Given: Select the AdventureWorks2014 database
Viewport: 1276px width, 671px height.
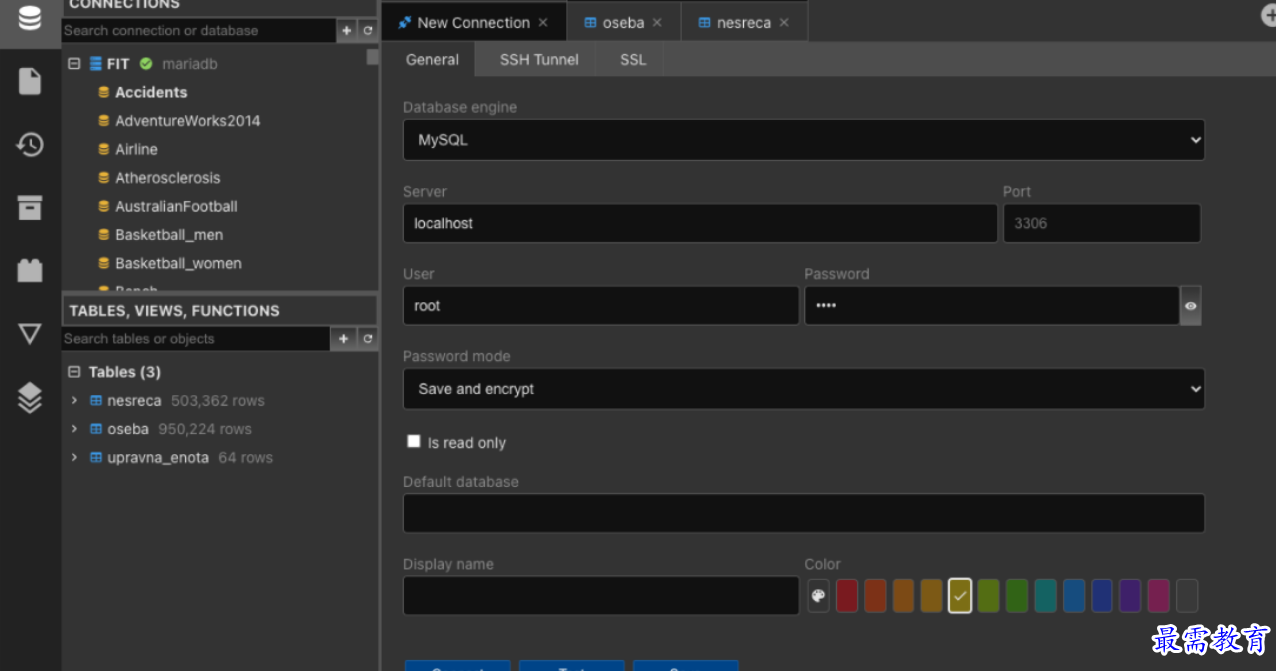Looking at the screenshot, I should point(187,121).
